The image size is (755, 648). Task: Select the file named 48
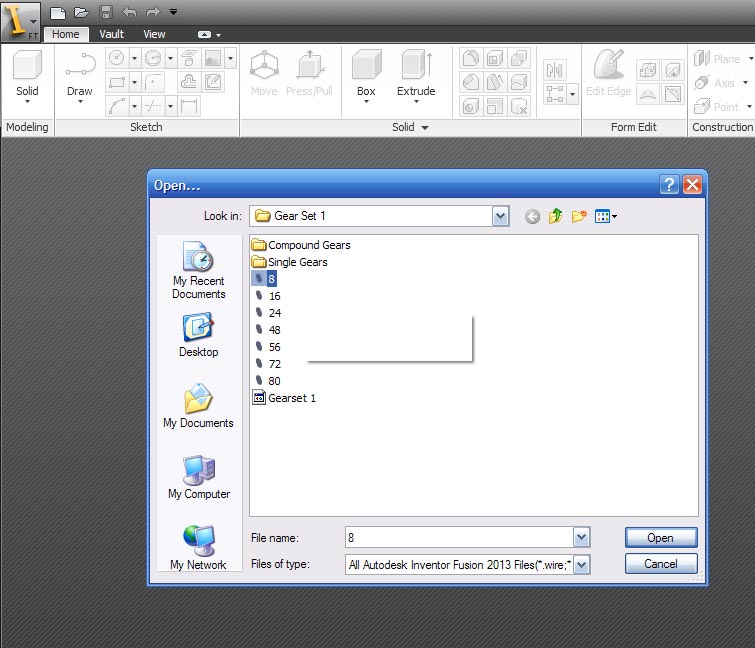[x=267, y=330]
